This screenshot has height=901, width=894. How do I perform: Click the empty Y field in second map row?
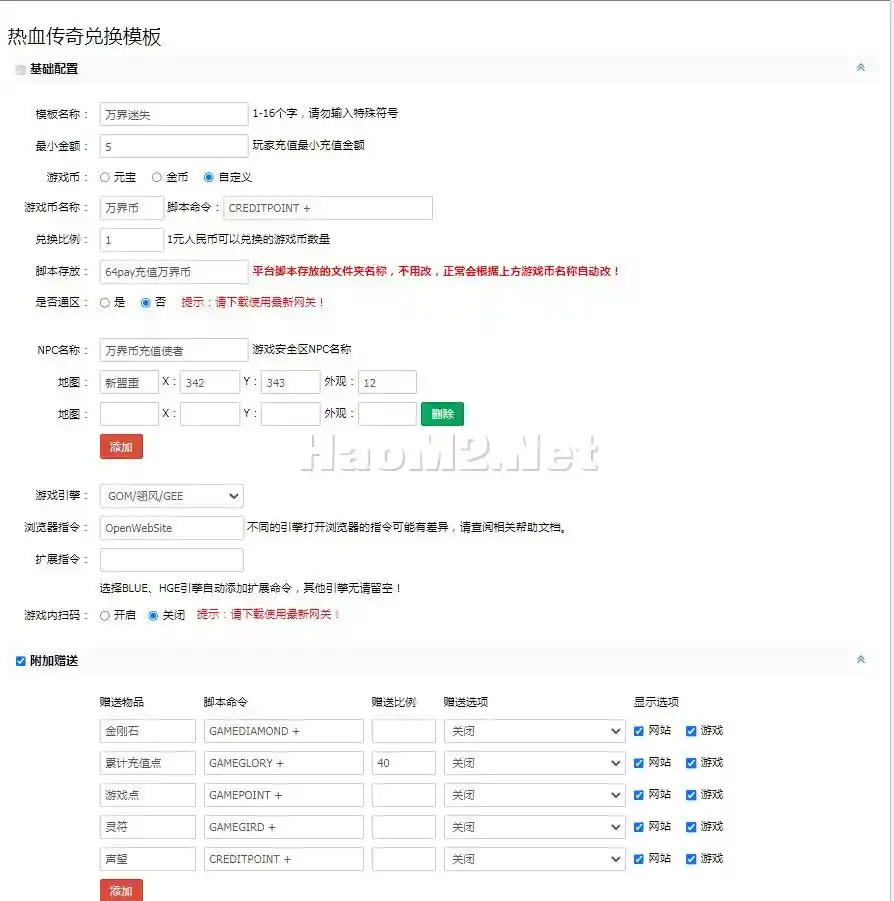point(291,414)
